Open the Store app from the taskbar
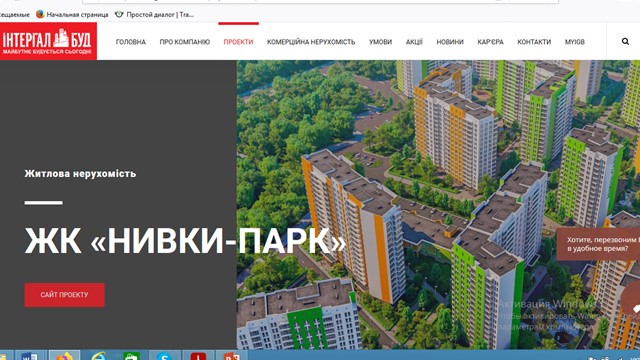Screen dimensions: 640x360 point(131,355)
